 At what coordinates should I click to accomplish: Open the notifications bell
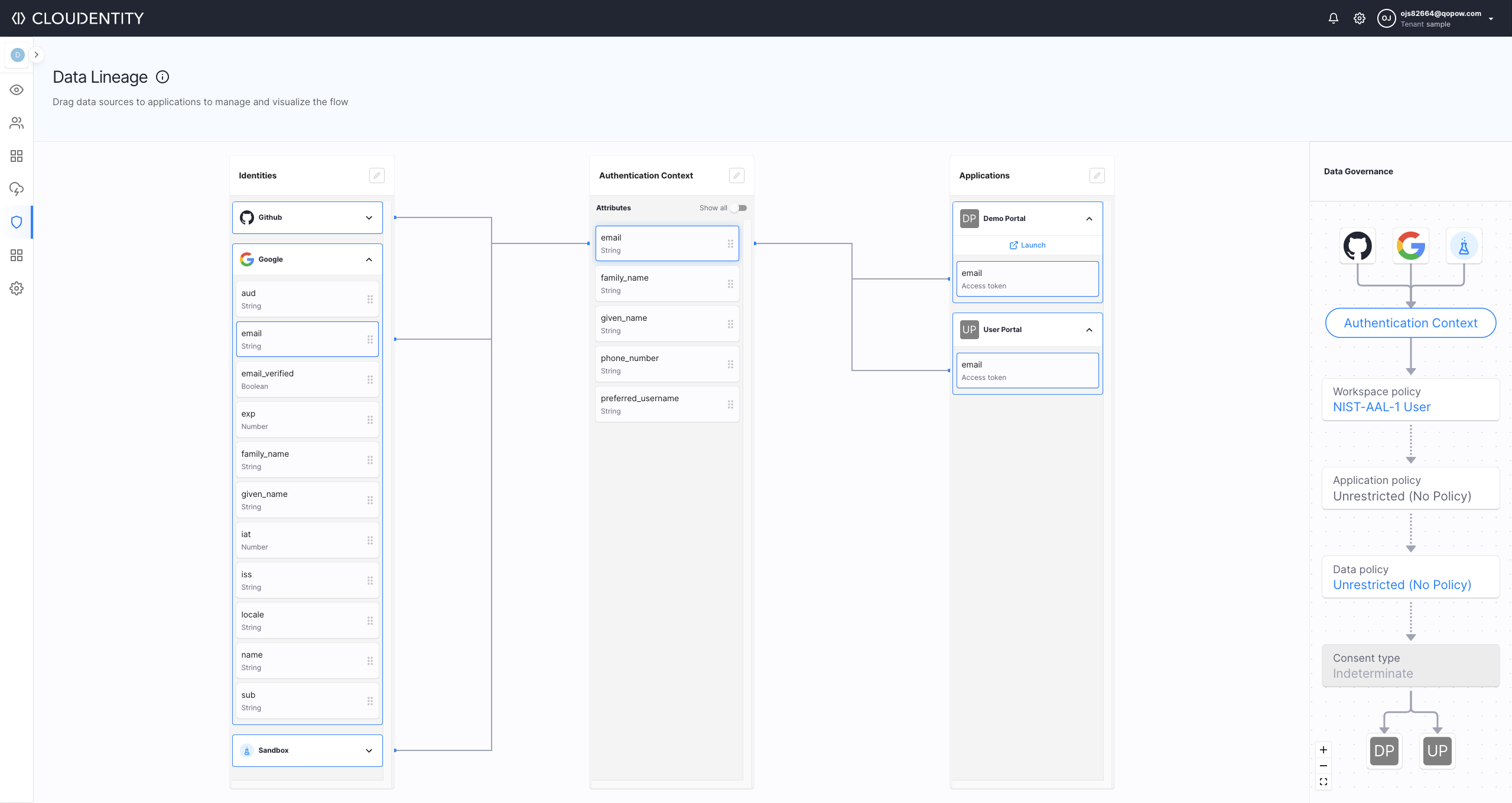(1333, 18)
